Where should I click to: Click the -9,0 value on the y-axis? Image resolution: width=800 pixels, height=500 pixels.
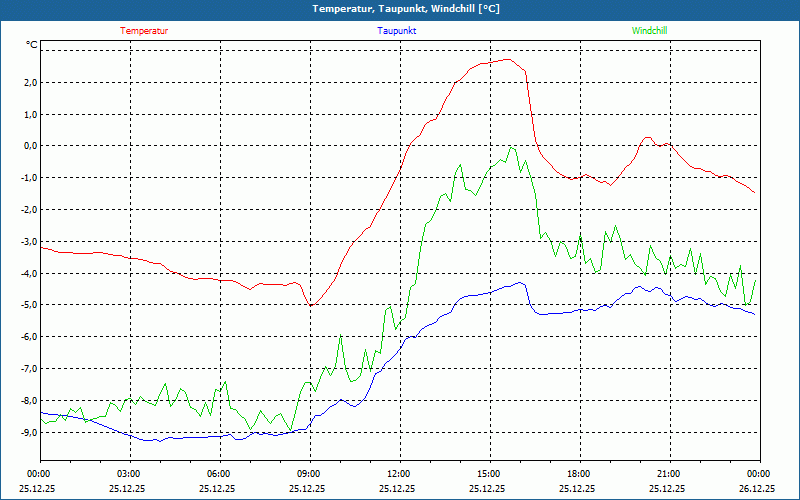(x=29, y=432)
